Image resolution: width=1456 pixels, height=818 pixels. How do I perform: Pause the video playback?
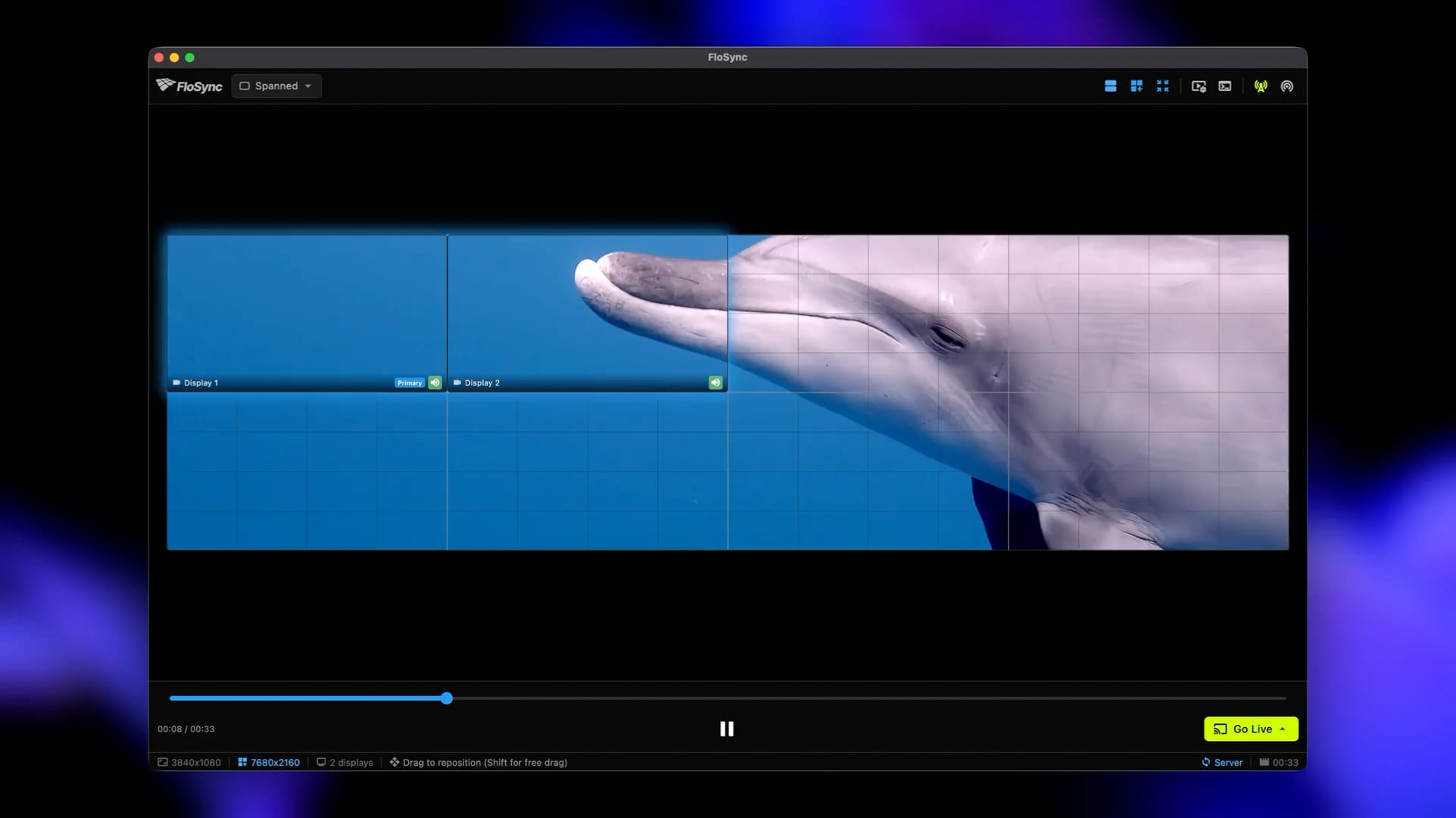[x=726, y=729]
